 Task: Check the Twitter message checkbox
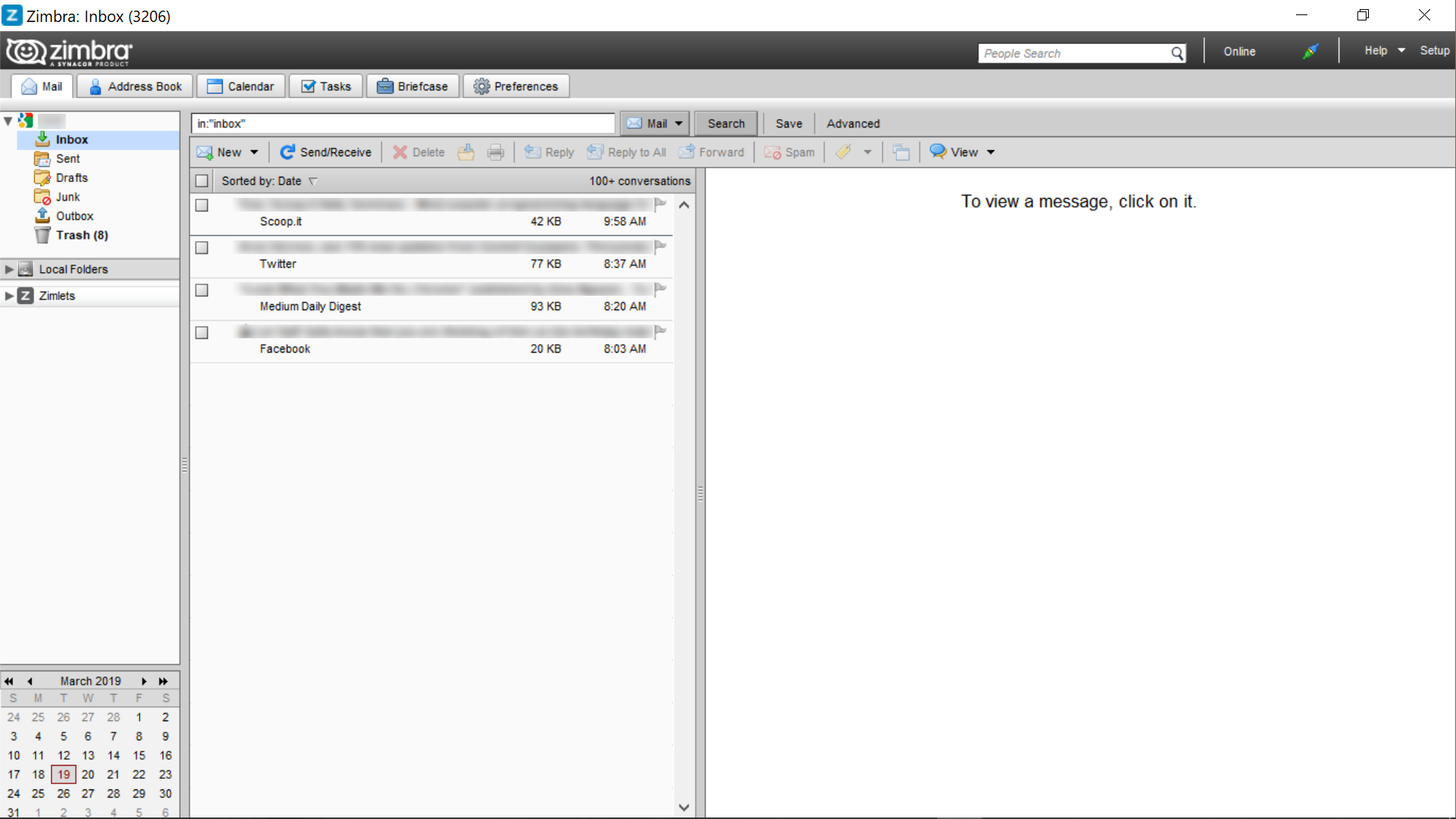tap(202, 248)
